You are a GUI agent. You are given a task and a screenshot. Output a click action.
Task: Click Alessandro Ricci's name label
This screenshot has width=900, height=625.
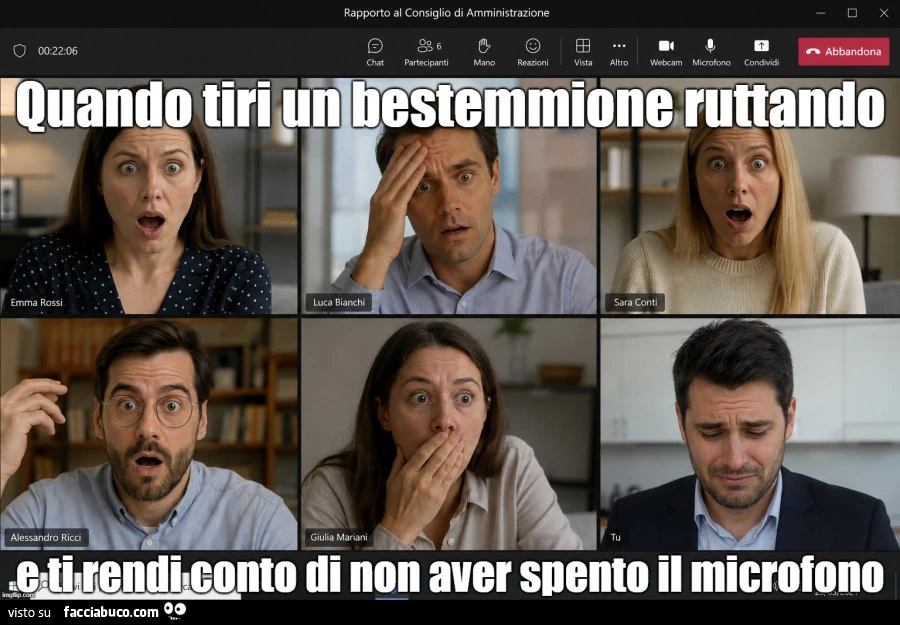pos(46,538)
